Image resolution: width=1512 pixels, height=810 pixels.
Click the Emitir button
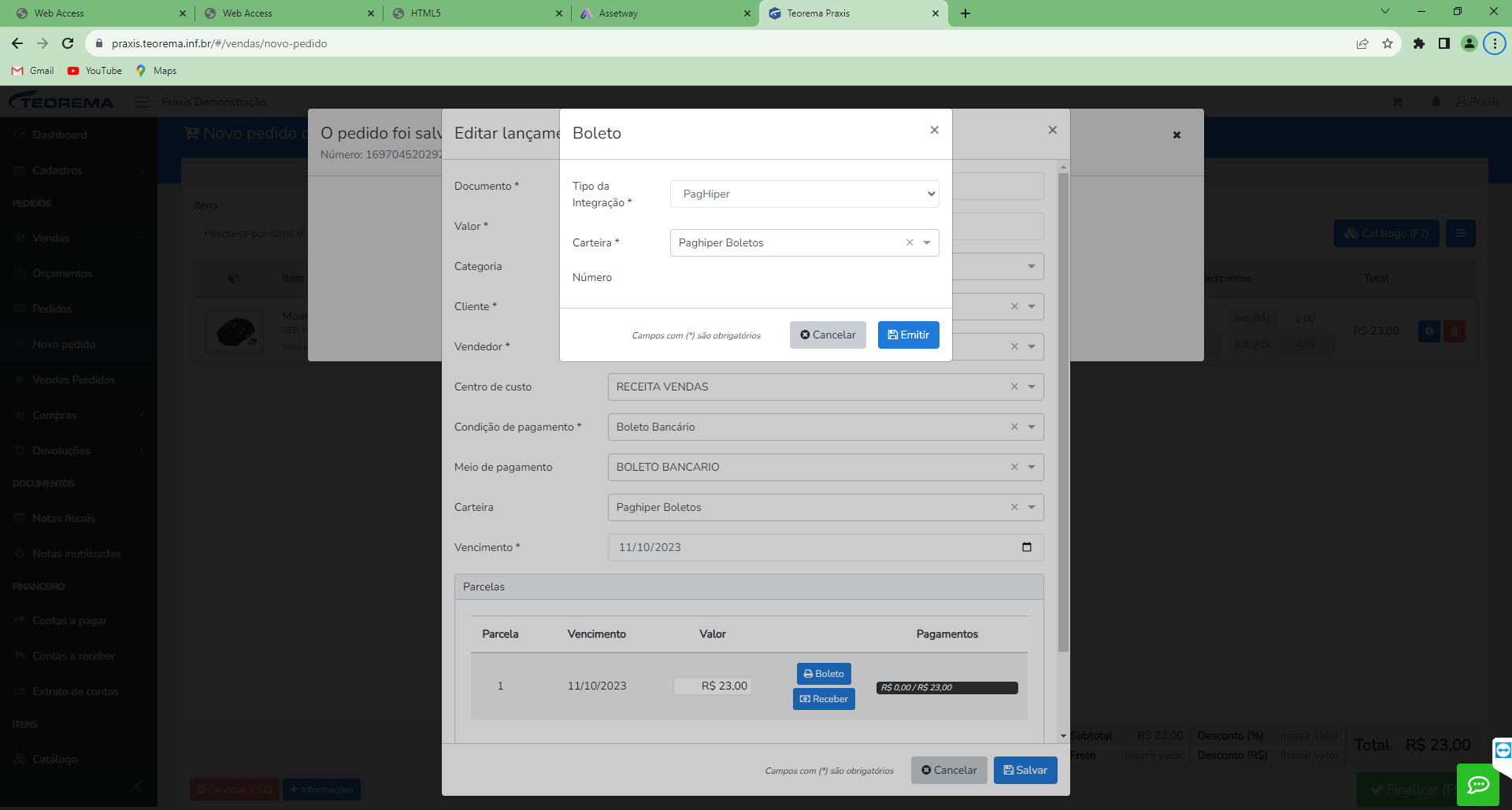pyautogui.click(x=908, y=335)
